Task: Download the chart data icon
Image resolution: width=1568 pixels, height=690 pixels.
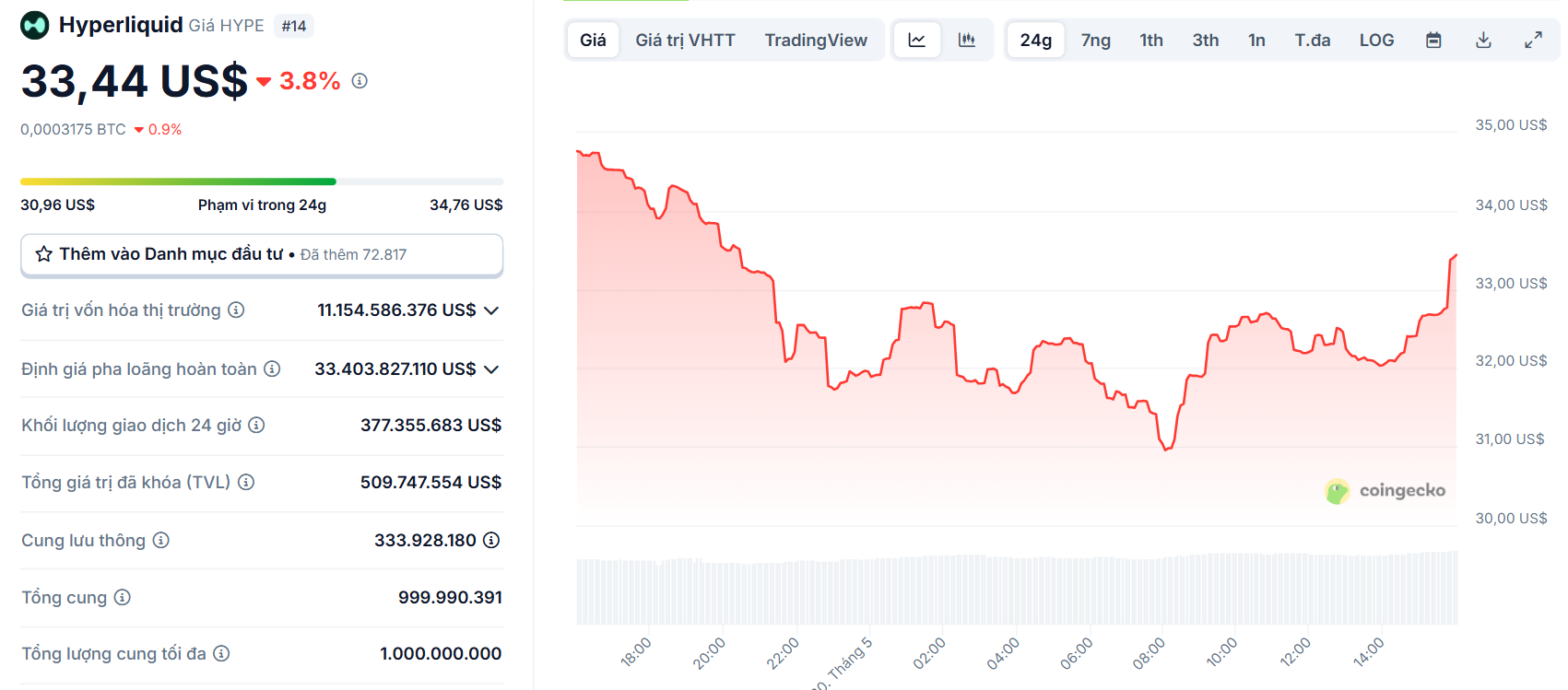Action: pos(1483,40)
